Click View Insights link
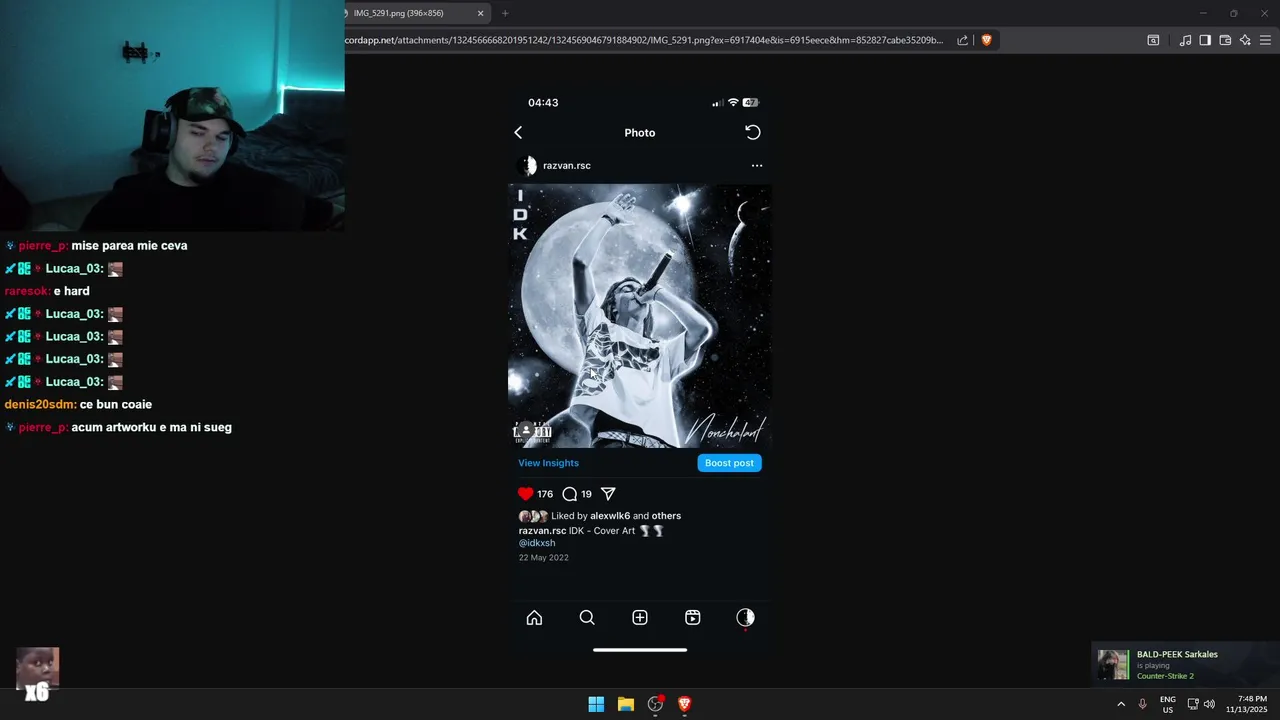Image resolution: width=1280 pixels, height=720 pixels. [548, 463]
